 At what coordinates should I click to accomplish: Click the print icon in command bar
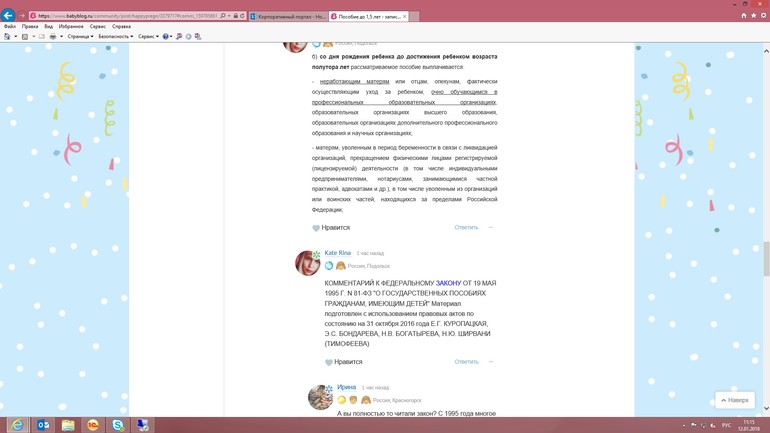point(53,36)
